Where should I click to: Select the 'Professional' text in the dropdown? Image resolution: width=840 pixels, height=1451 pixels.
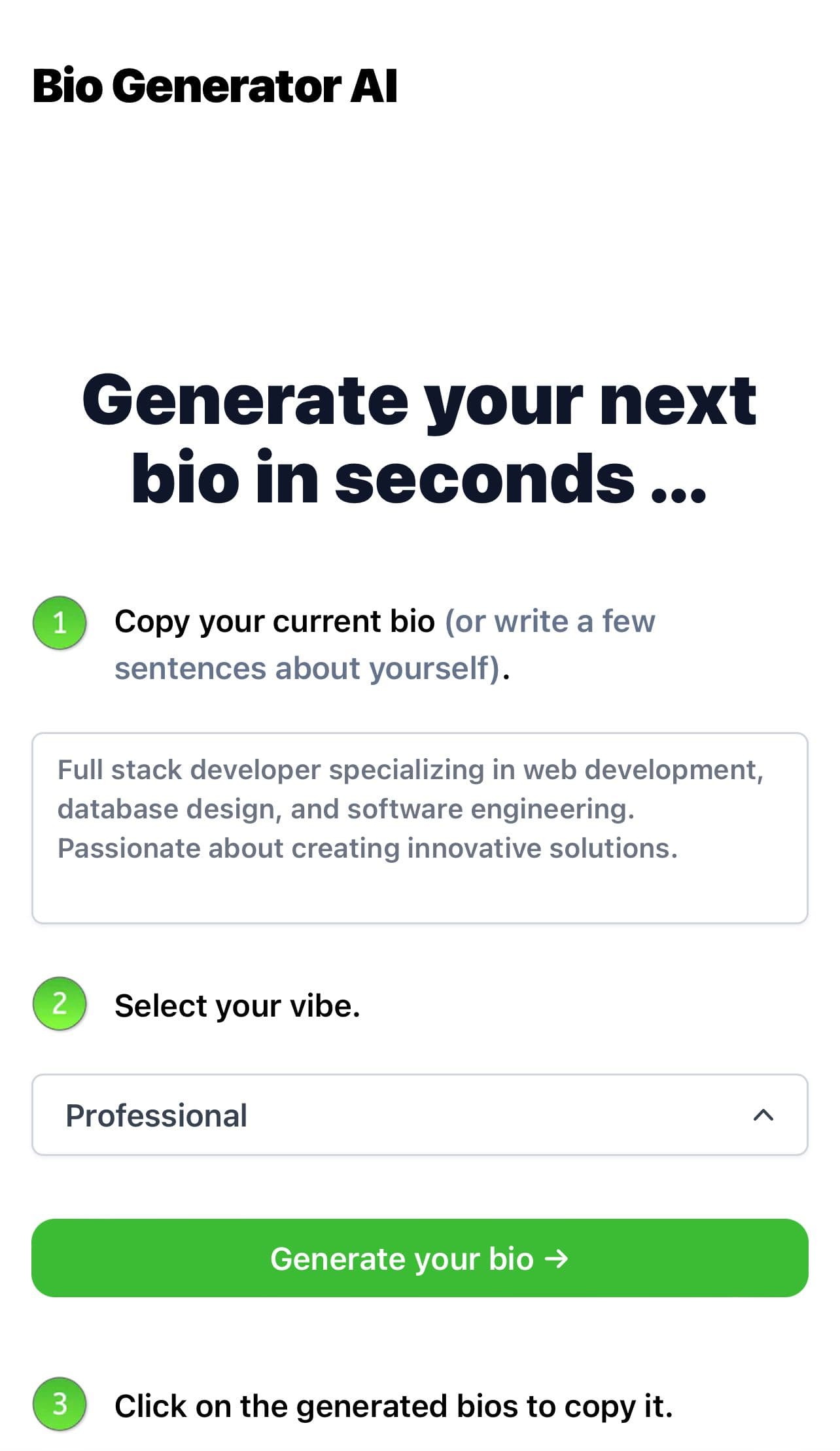pyautogui.click(x=156, y=1115)
